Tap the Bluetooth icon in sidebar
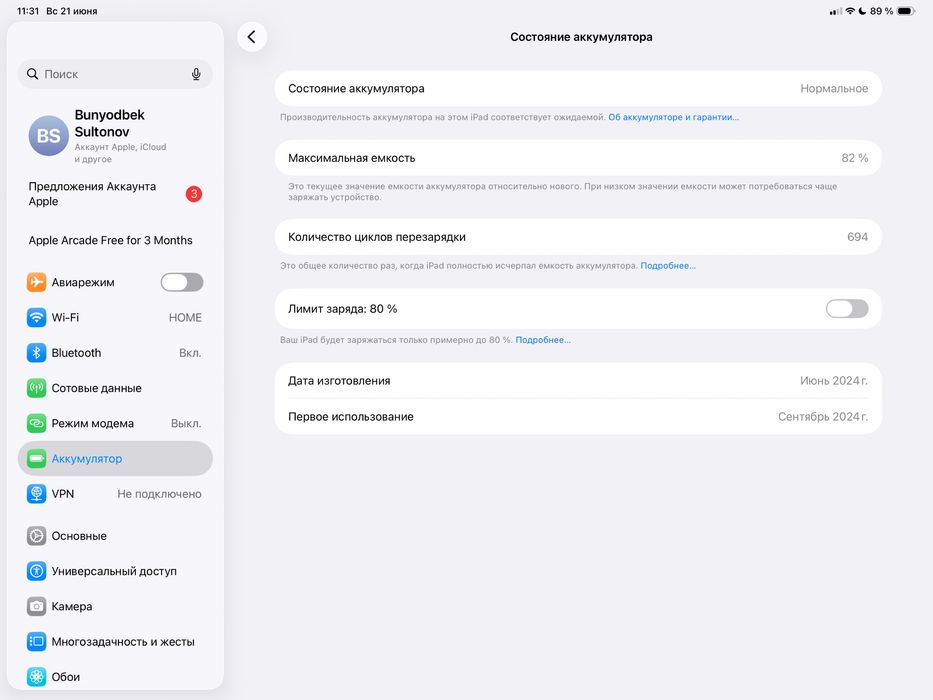Screen dimensions: 933x700 coord(36,352)
